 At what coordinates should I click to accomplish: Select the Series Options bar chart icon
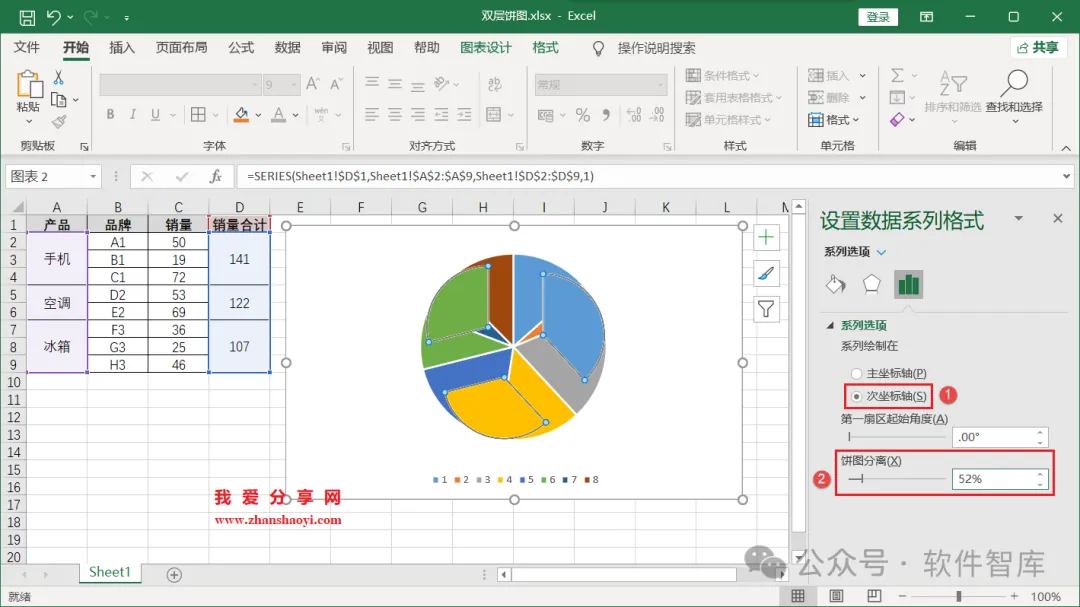pyautogui.click(x=908, y=284)
